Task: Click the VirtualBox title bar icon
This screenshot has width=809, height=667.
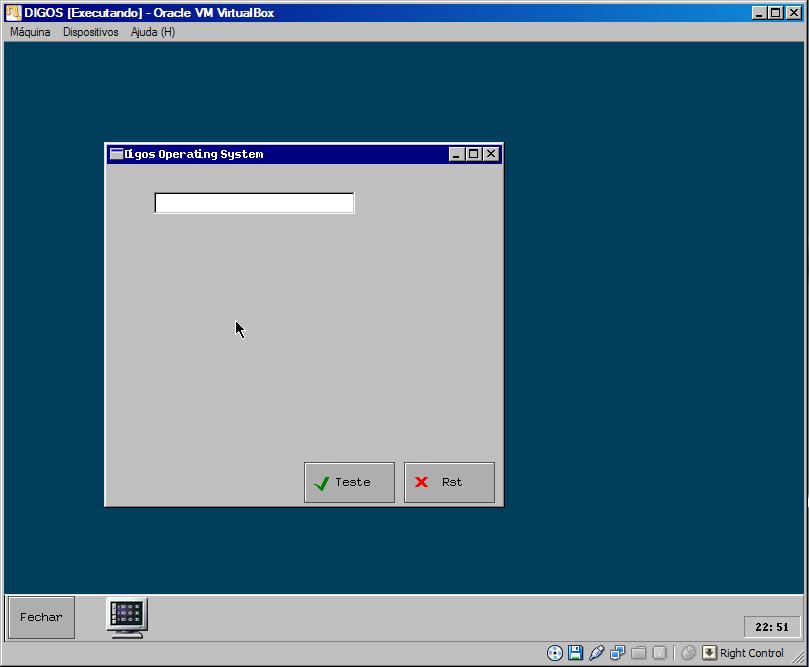Action: [13, 13]
